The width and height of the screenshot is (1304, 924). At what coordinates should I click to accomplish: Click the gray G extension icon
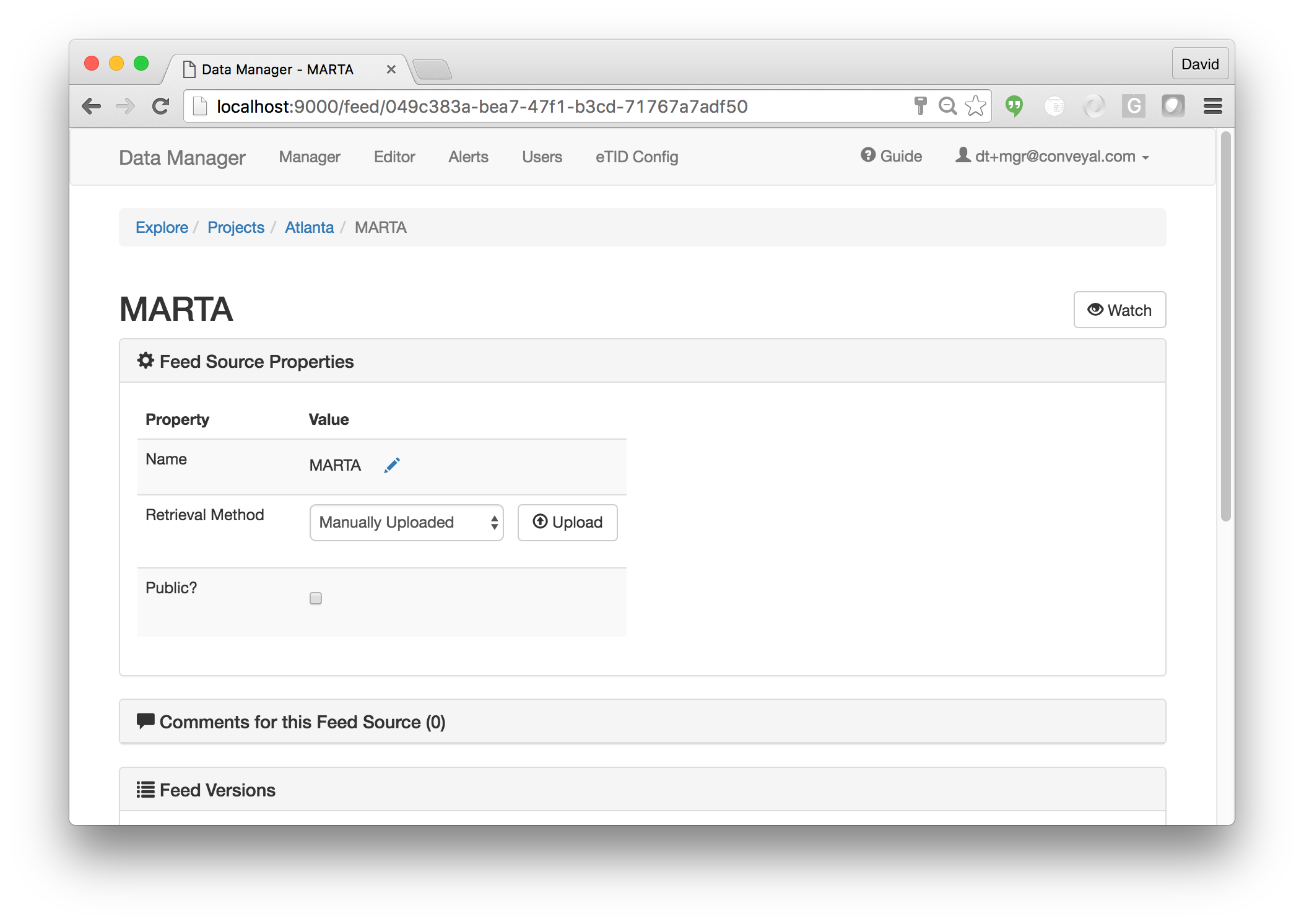pyautogui.click(x=1133, y=106)
